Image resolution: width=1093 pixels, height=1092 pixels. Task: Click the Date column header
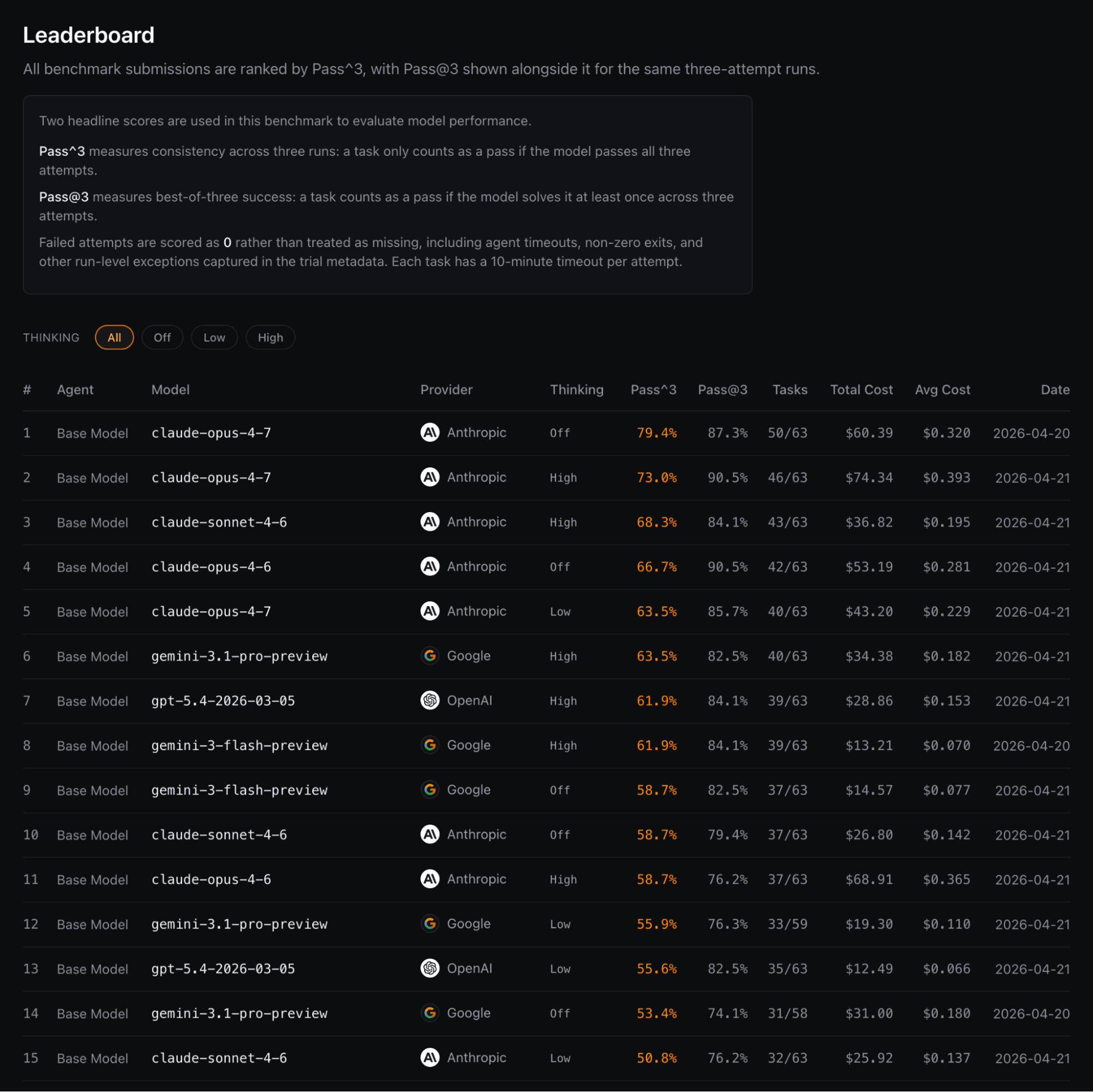coord(1055,390)
